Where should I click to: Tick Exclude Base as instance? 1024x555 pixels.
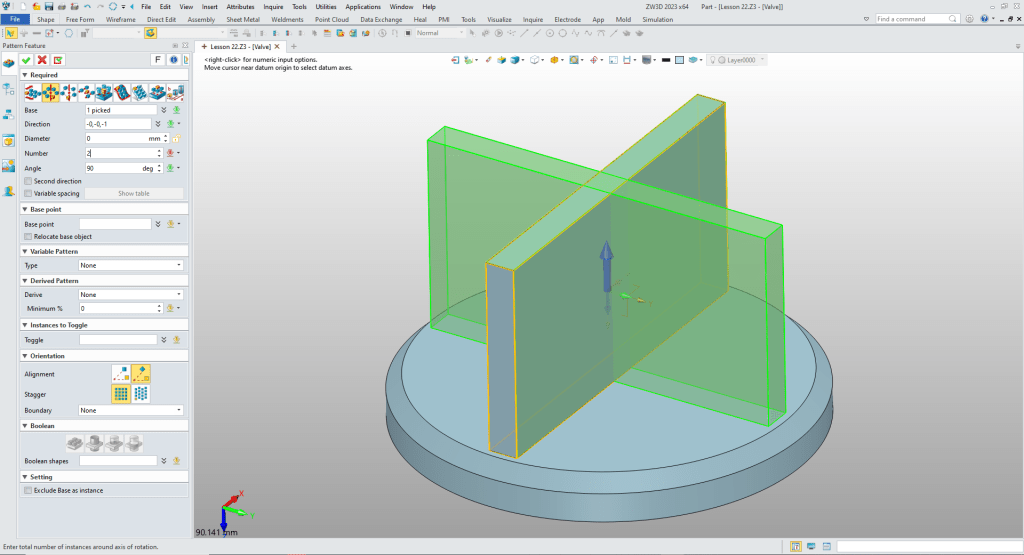pos(28,490)
